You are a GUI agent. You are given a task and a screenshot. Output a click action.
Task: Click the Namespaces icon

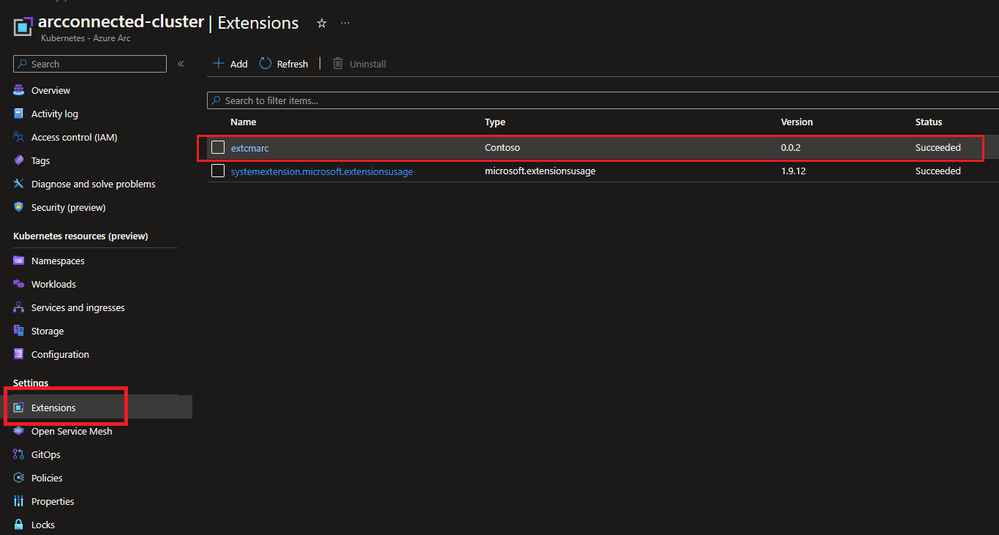18,260
